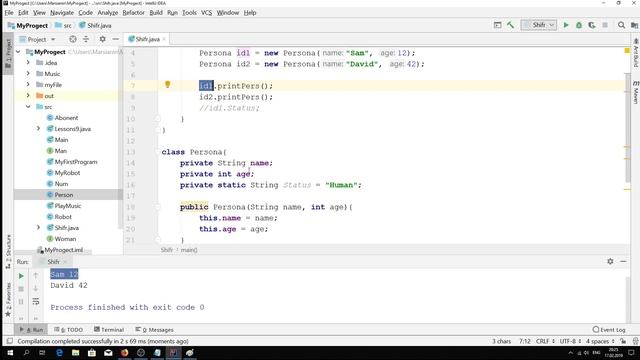Click down stack trace arrow in Run panel

(x=36, y=289)
